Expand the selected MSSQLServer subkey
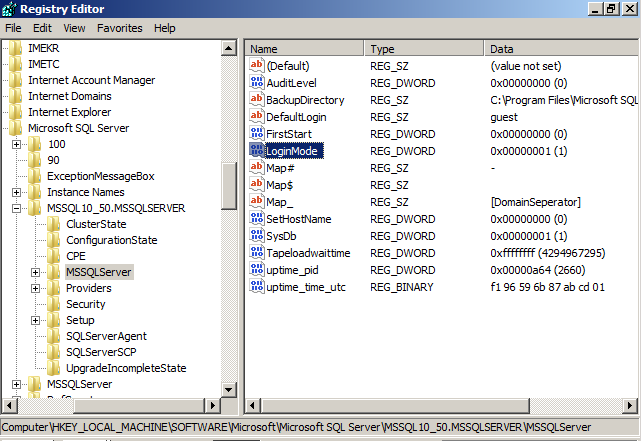Viewport: 641px width, 441px height. (x=36, y=272)
